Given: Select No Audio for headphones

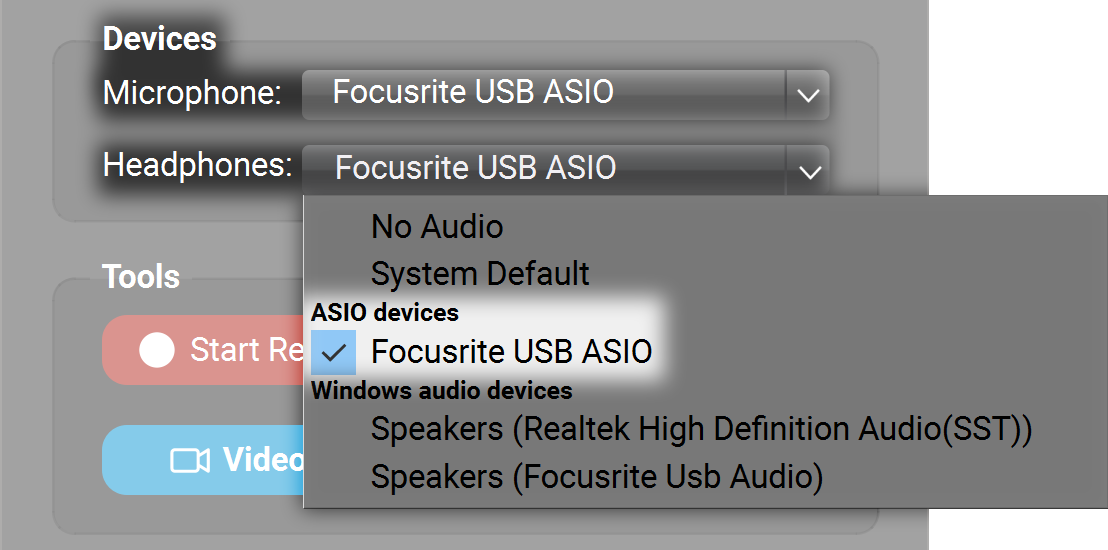Looking at the screenshot, I should pyautogui.click(x=437, y=227).
